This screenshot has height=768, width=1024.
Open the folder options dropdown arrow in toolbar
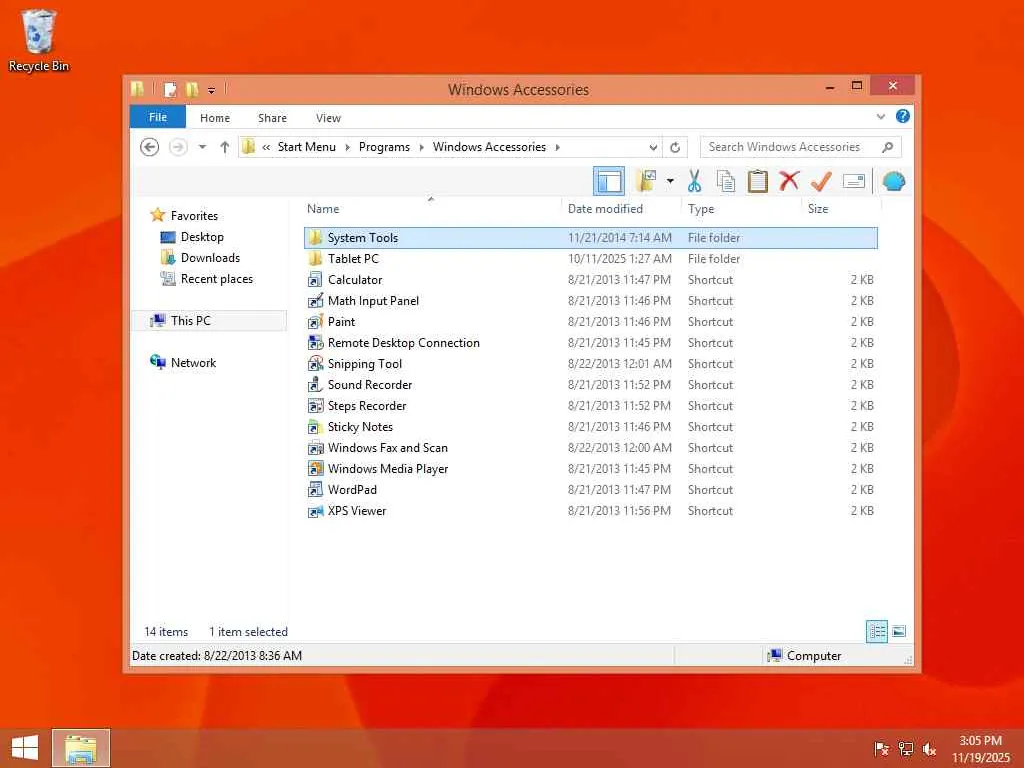point(670,181)
